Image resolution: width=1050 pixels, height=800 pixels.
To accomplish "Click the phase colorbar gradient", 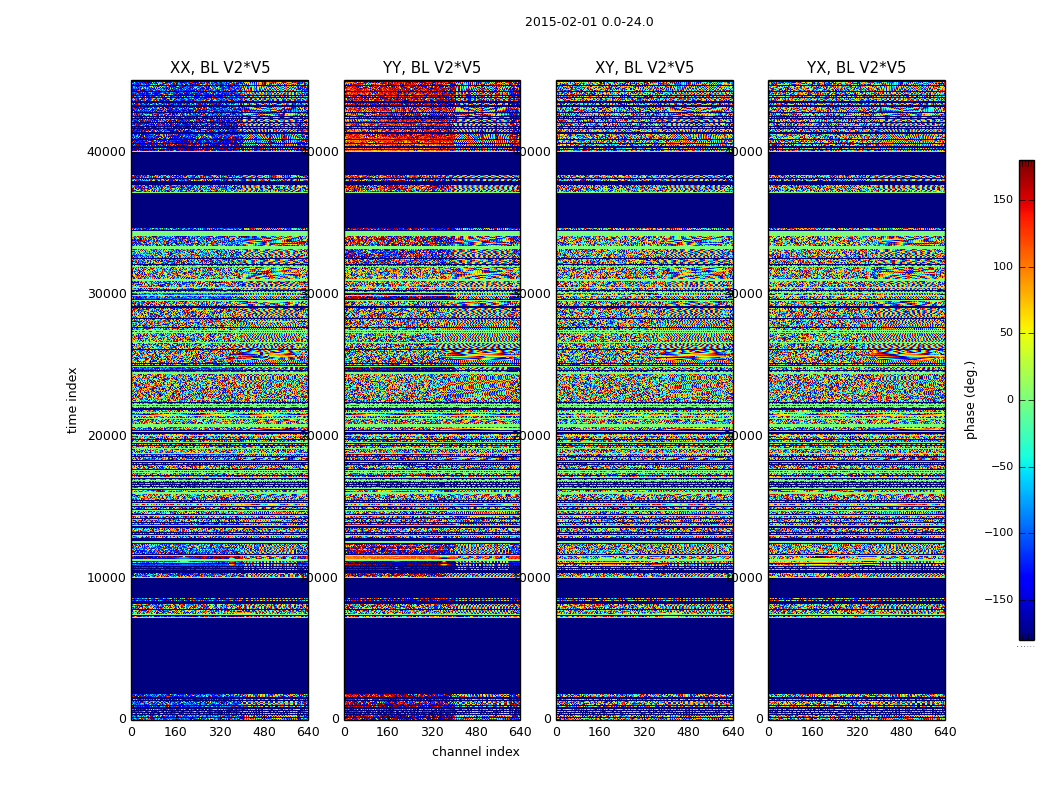I will pyautogui.click(x=1027, y=400).
